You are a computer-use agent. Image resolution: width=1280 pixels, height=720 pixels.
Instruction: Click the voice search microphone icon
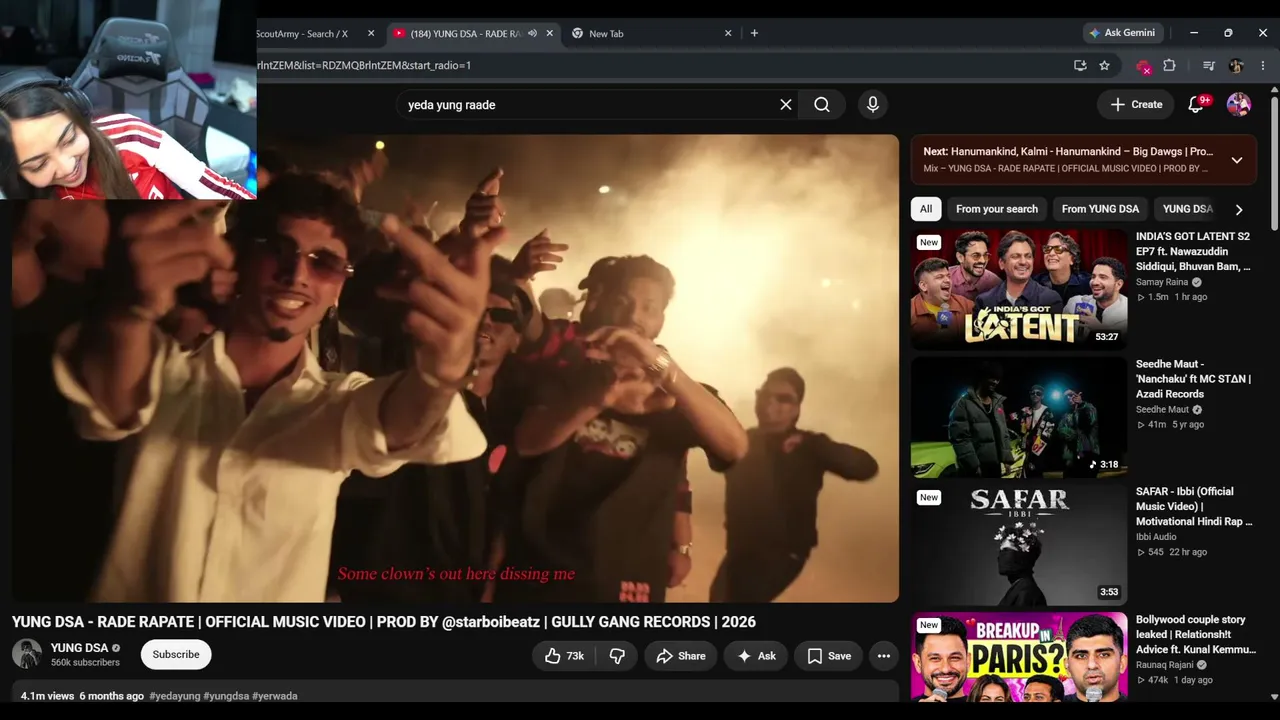(873, 105)
